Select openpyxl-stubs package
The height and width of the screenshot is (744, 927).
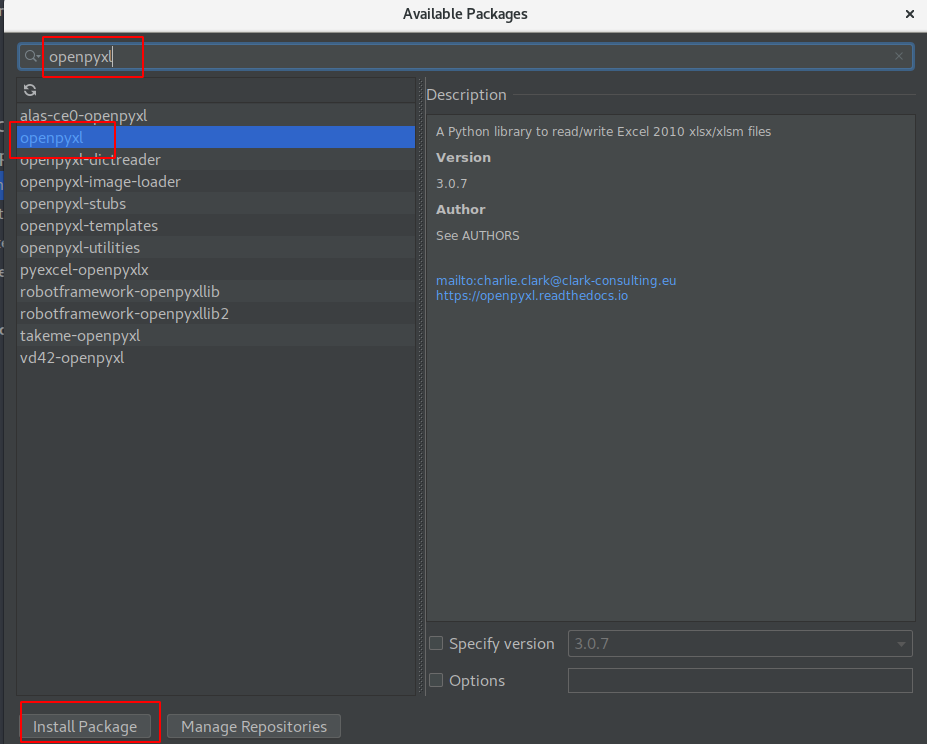216,203
